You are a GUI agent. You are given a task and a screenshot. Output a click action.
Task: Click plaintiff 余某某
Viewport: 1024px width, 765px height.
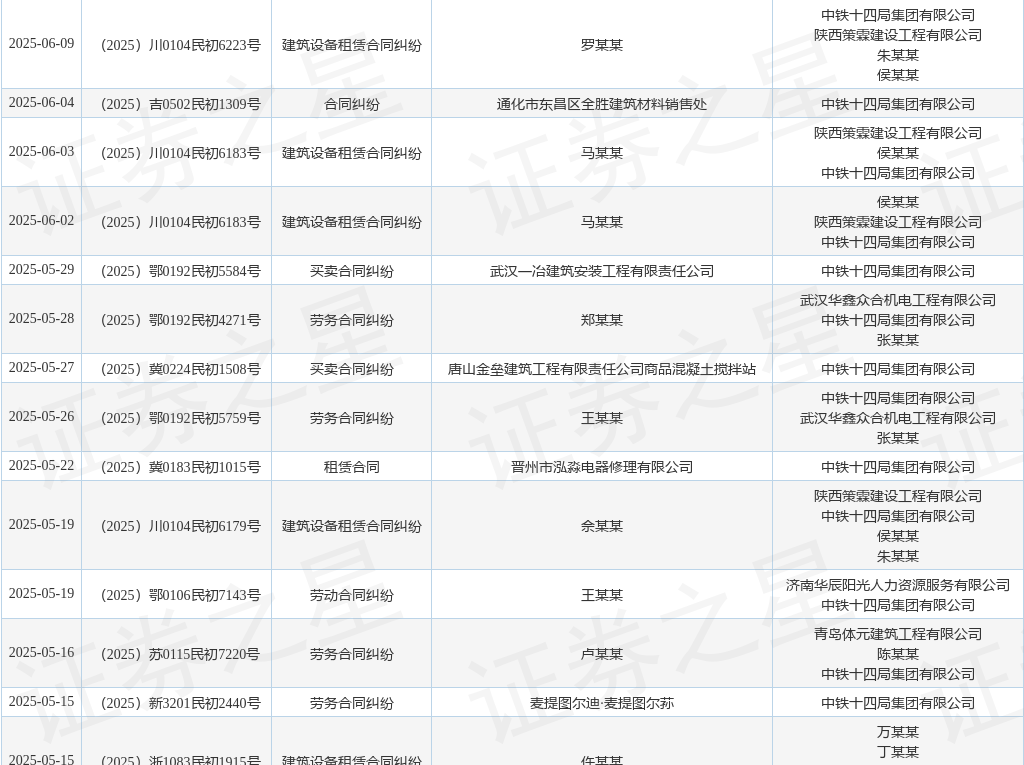(x=601, y=526)
